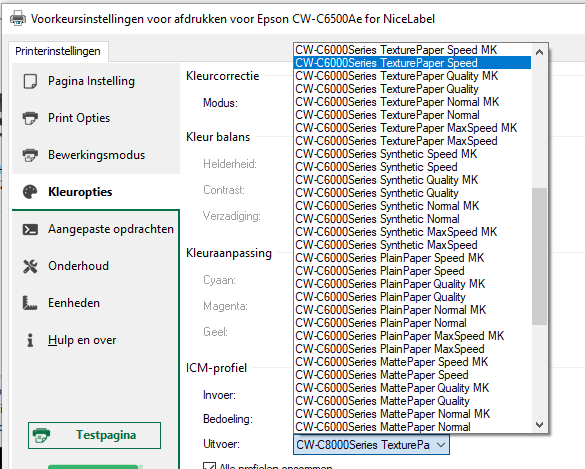
Task: Pick CW-C6000Series MattePaper Normal
Action: coord(413,427)
